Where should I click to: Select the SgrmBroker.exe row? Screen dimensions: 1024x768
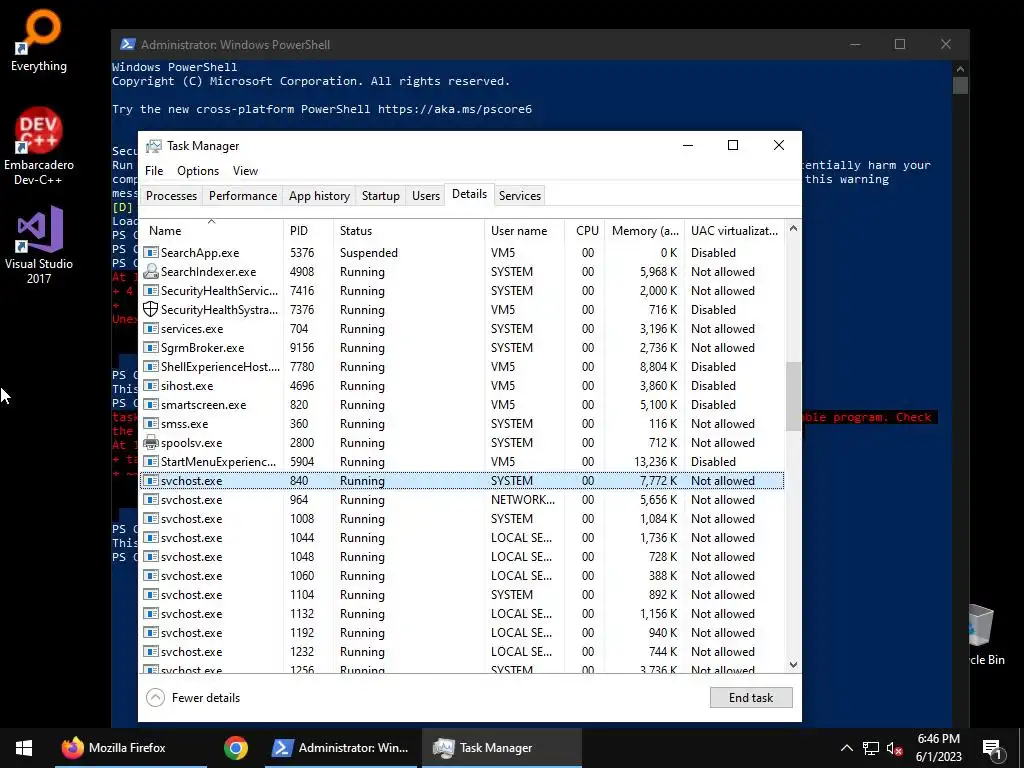click(x=462, y=348)
